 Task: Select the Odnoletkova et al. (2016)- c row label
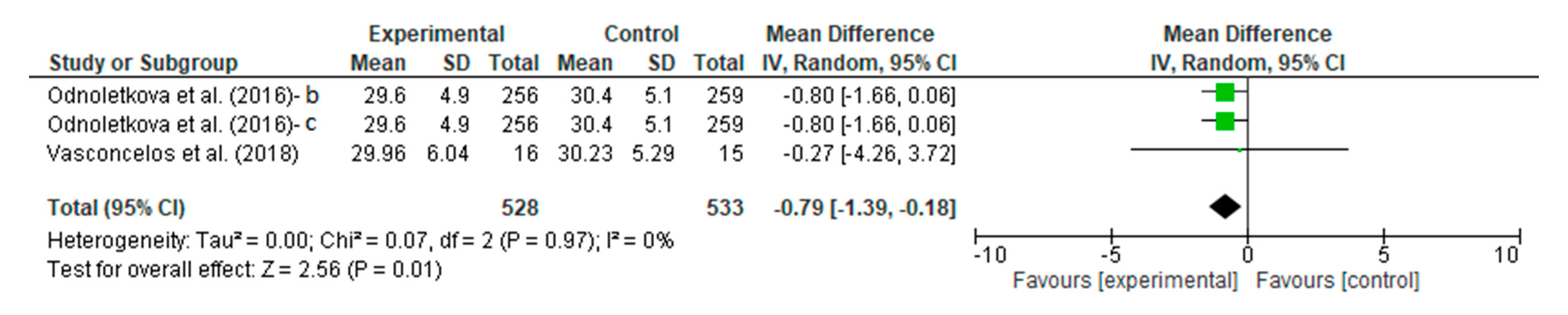(182, 124)
